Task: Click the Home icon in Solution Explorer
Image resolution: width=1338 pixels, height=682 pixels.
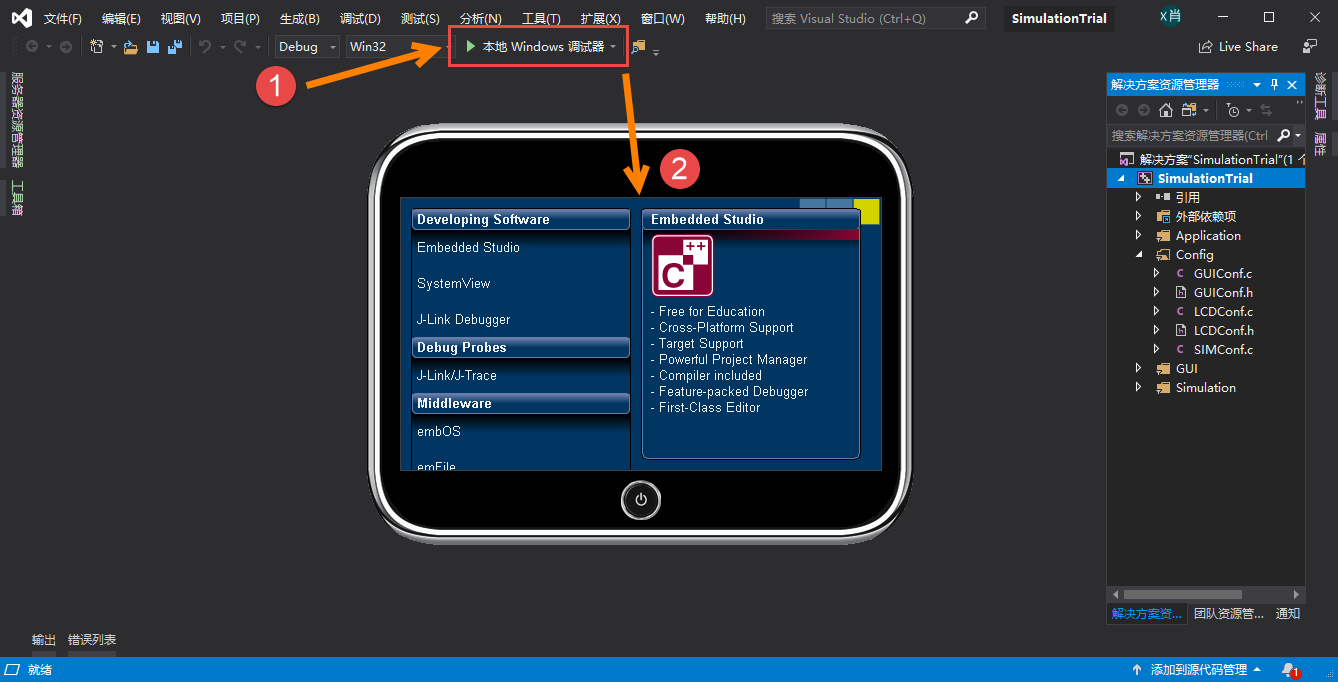Action: 1165,110
